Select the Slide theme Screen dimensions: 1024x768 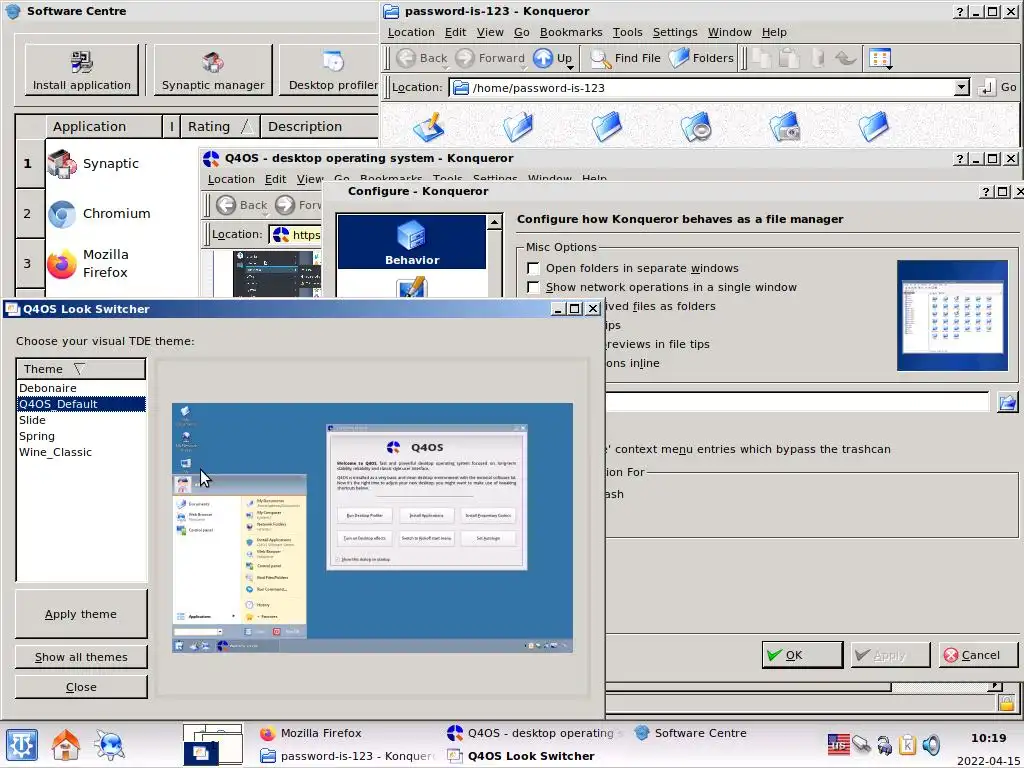81,420
